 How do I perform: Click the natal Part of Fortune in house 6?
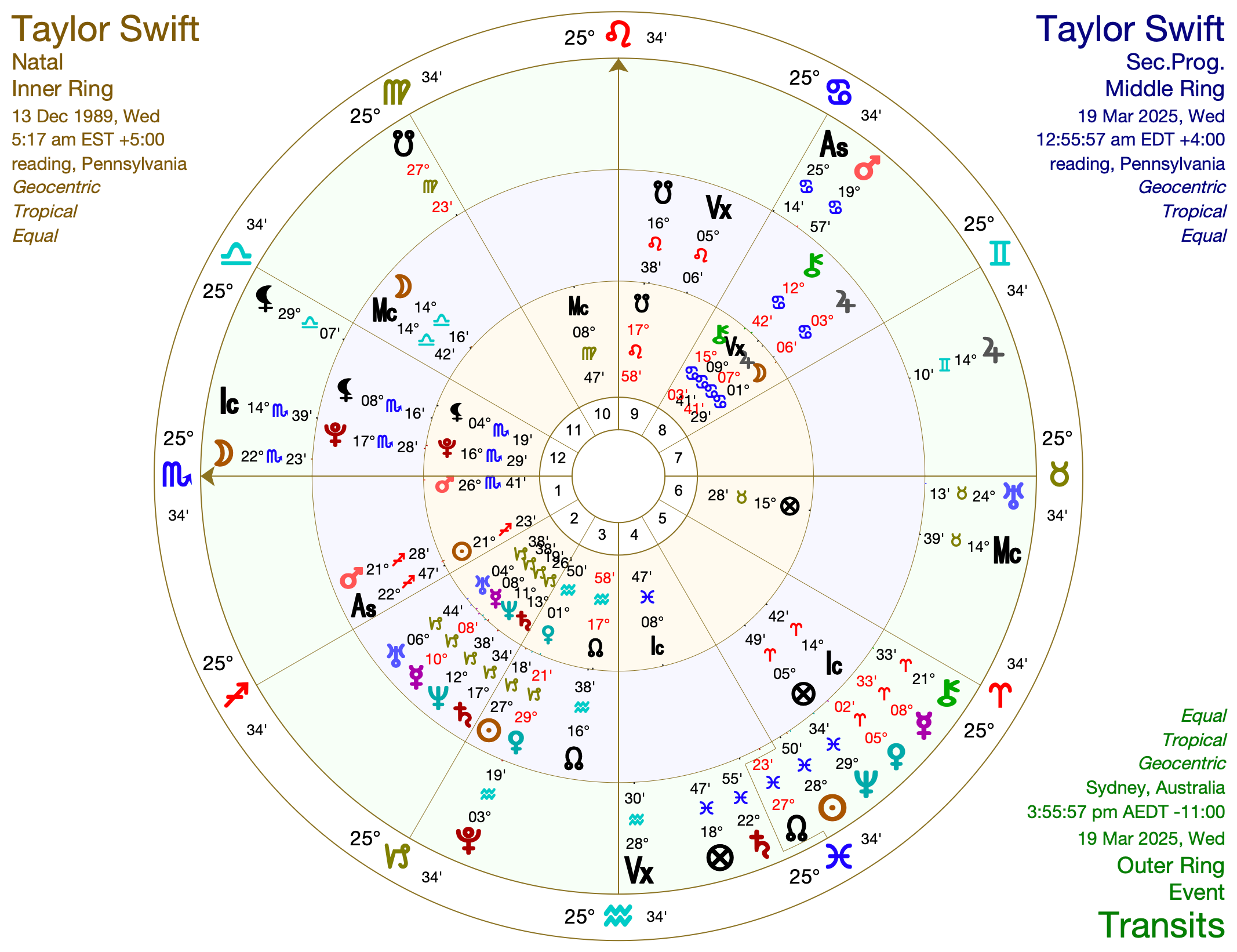790,506
